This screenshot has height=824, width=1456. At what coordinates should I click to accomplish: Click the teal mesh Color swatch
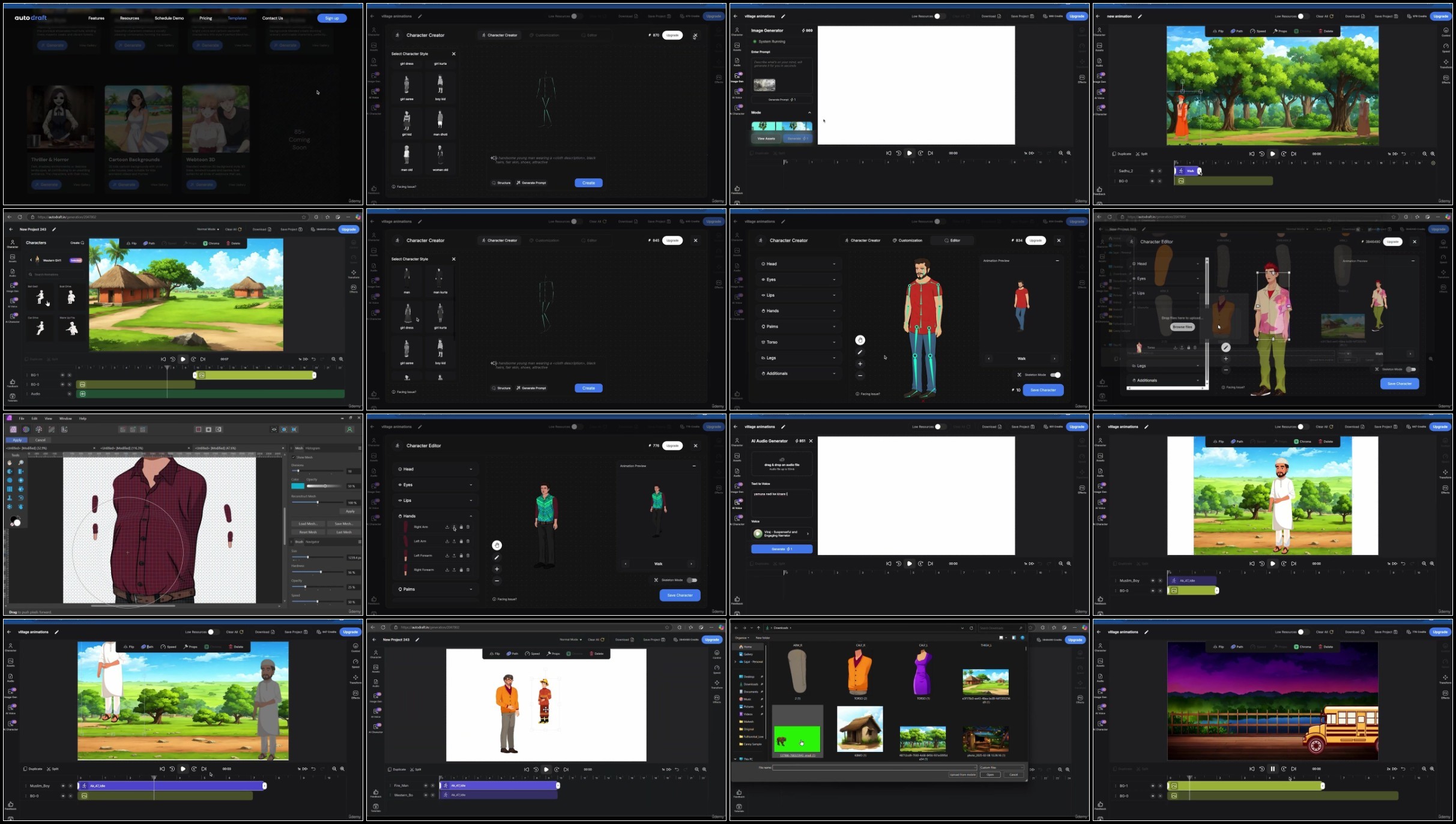(298, 486)
